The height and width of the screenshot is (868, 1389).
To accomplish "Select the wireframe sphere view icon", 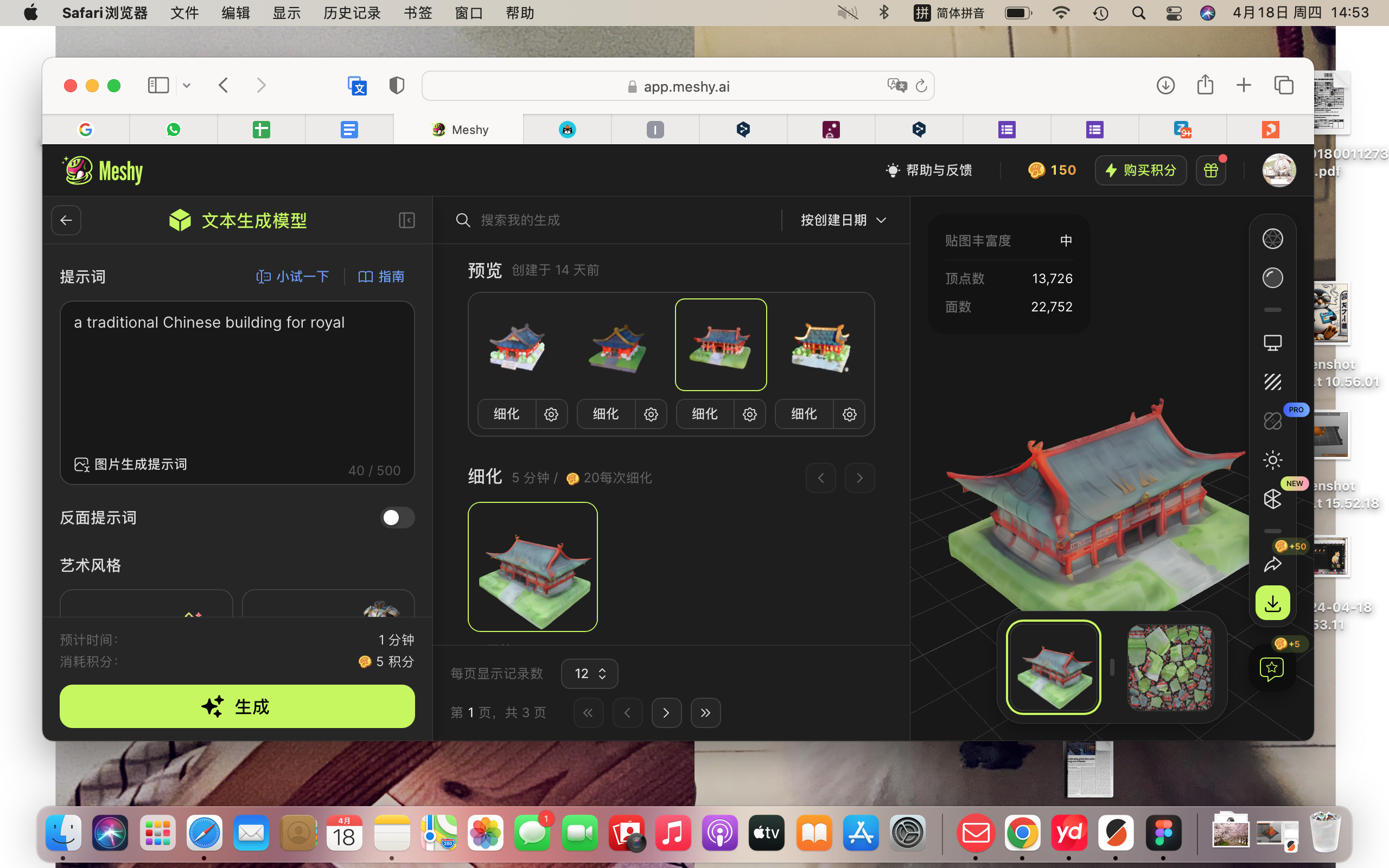I will click(1272, 239).
